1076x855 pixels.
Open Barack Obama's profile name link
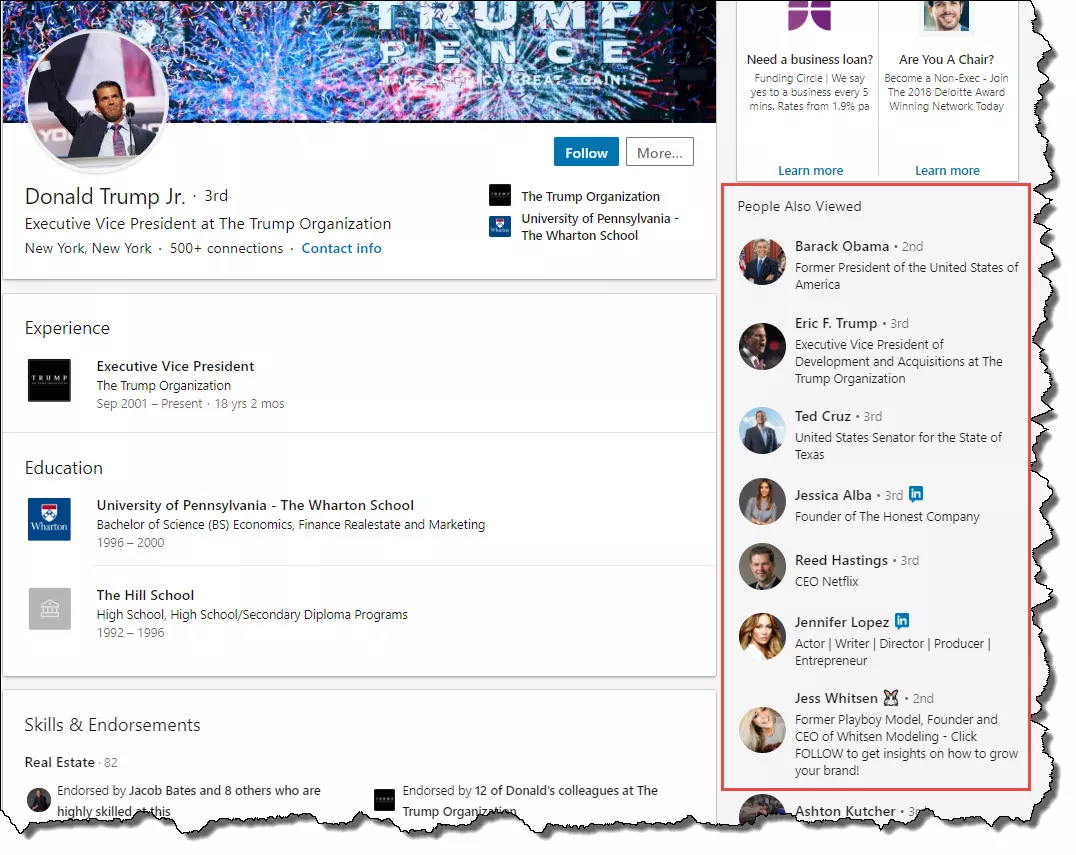coord(841,246)
